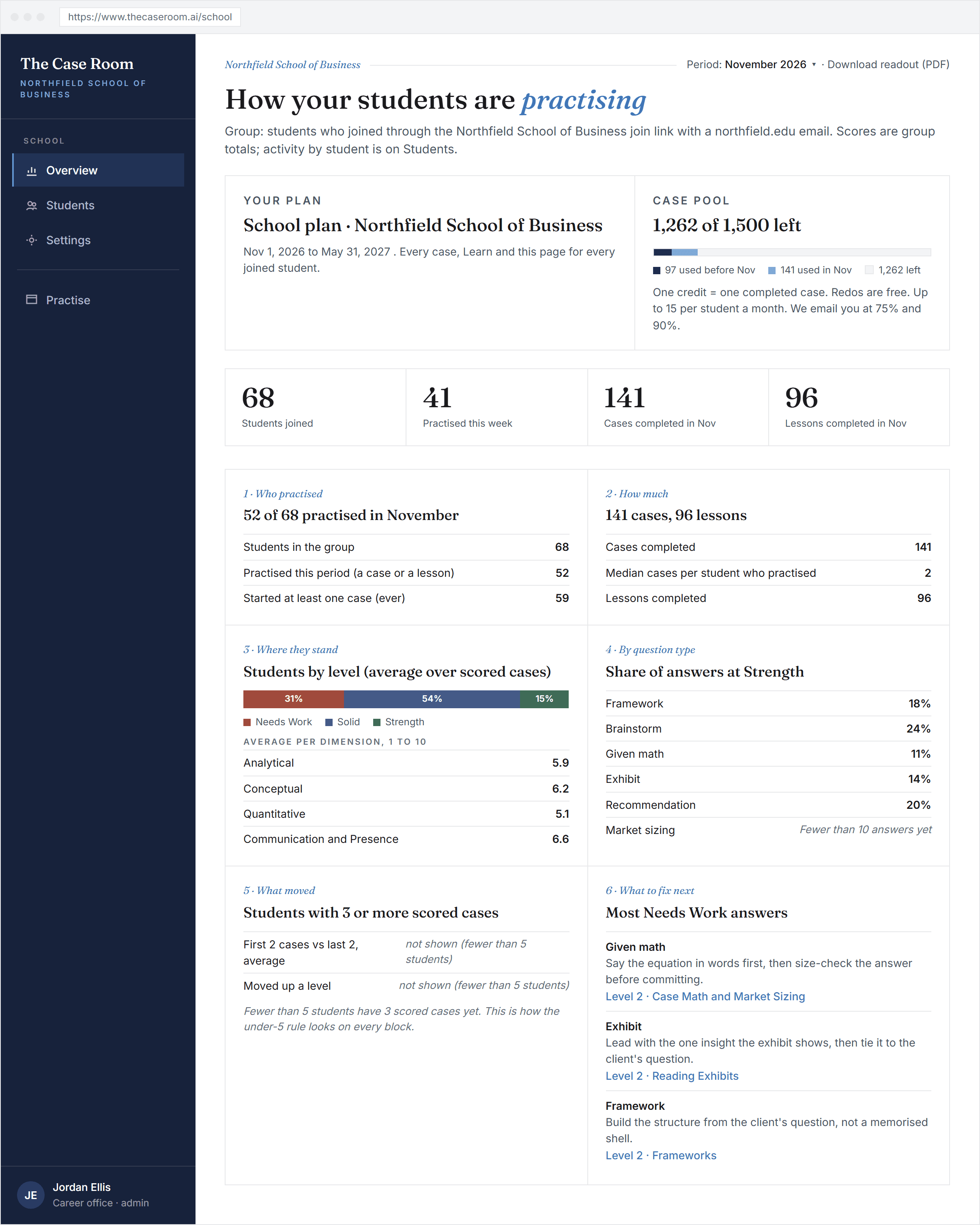Click the '141 used in Nov' legend
The width and height of the screenshot is (980, 1225).
[810, 270]
